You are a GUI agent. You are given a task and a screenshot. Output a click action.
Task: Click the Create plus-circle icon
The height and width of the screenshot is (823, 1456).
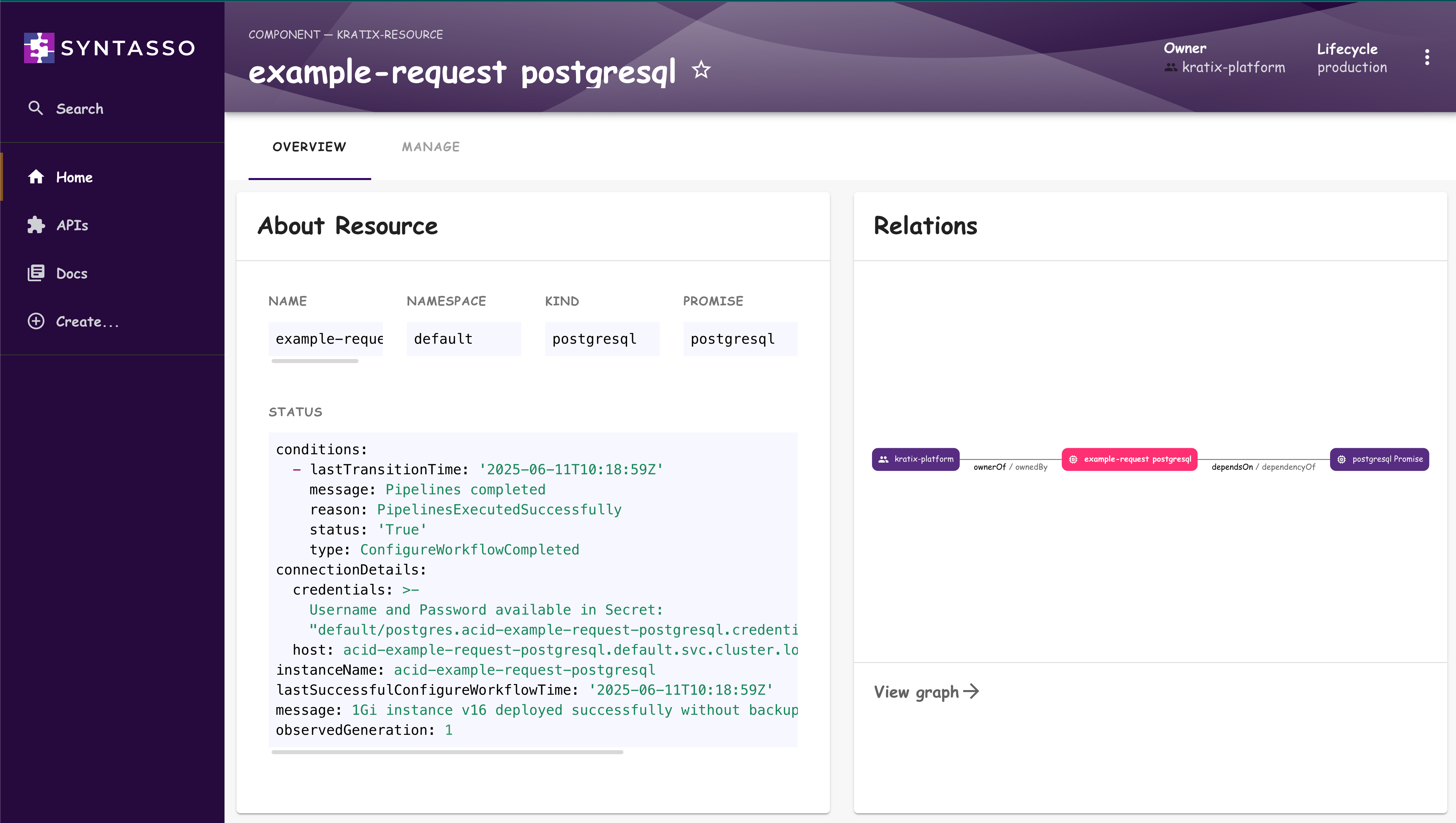click(x=36, y=321)
